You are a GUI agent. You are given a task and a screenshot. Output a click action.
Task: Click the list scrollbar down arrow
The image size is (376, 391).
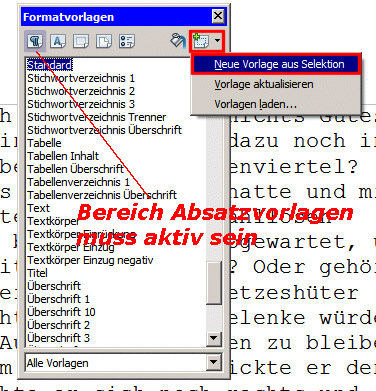[x=213, y=339]
